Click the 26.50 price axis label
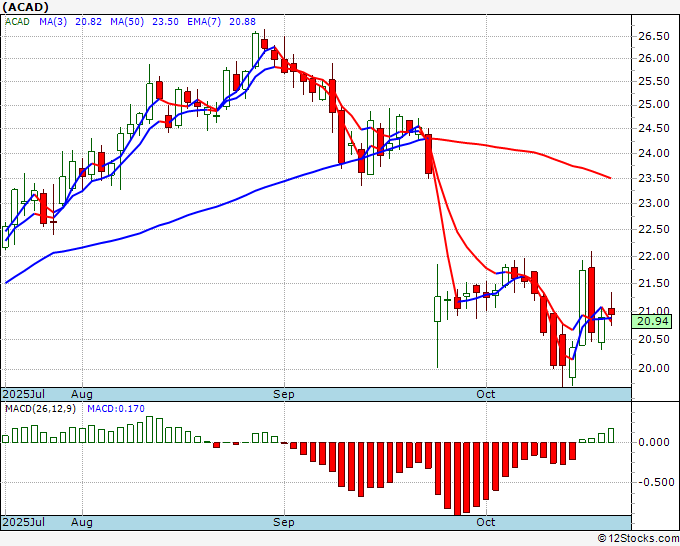The height and width of the screenshot is (546, 680). [654, 36]
